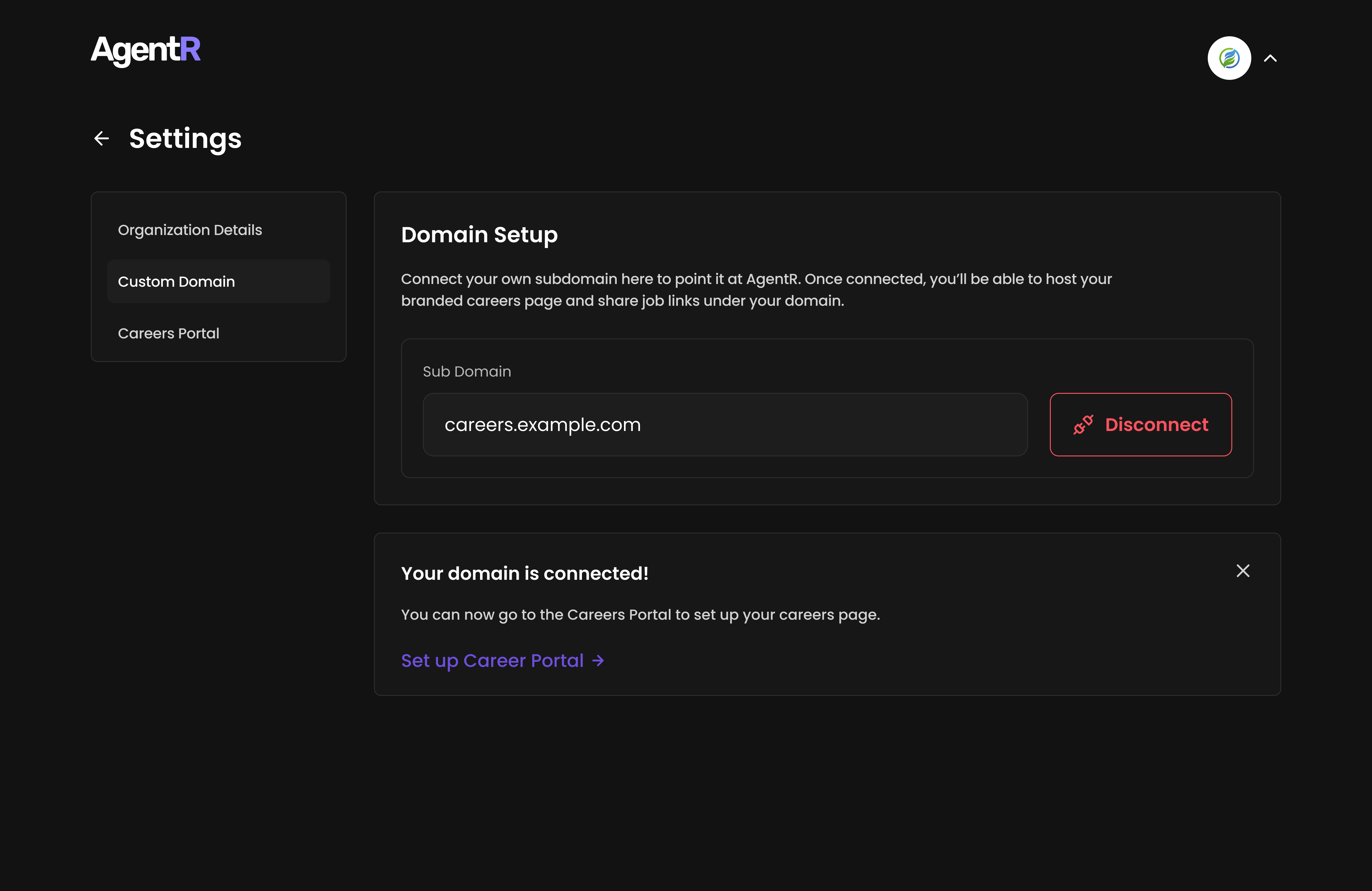The image size is (1372, 891).
Task: Click Your domain is connected message
Action: (524, 573)
